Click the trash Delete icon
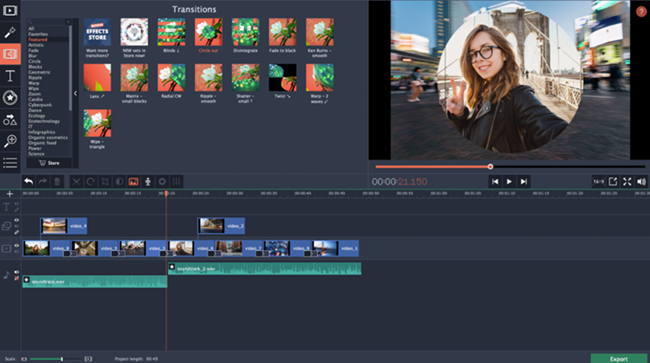Screen dimensions: 650x363 (57, 182)
